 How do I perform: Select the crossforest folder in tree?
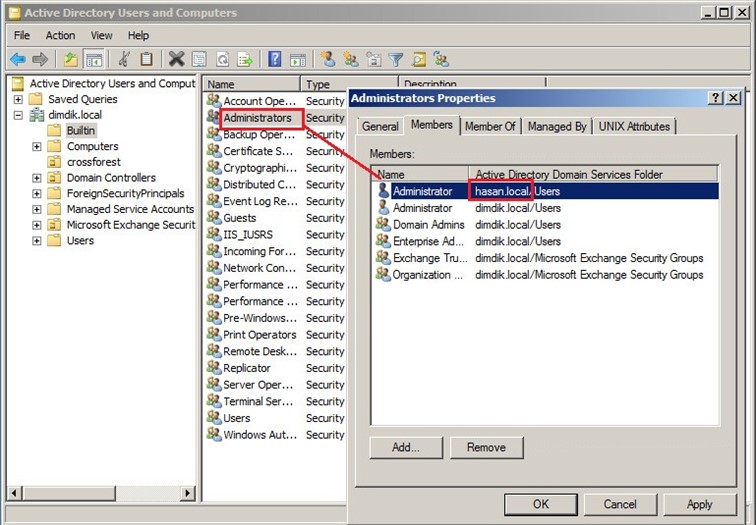tap(94, 162)
